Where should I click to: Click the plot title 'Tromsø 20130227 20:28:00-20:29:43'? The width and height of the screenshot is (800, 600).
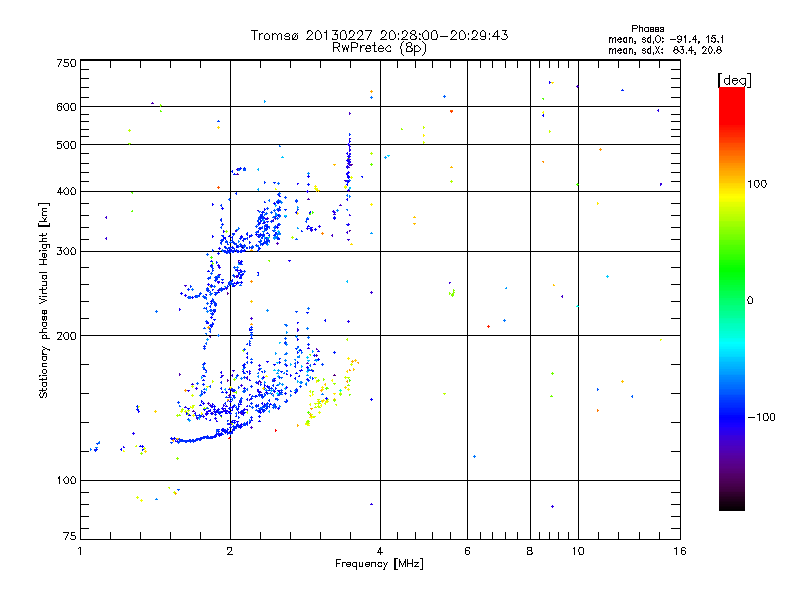(x=380, y=35)
